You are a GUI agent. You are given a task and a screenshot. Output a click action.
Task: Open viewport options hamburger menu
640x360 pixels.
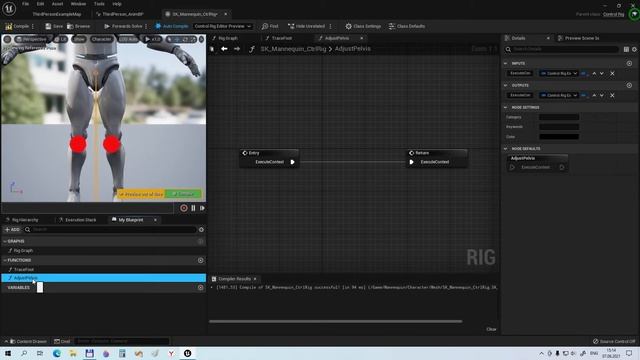pyautogui.click(x=7, y=39)
